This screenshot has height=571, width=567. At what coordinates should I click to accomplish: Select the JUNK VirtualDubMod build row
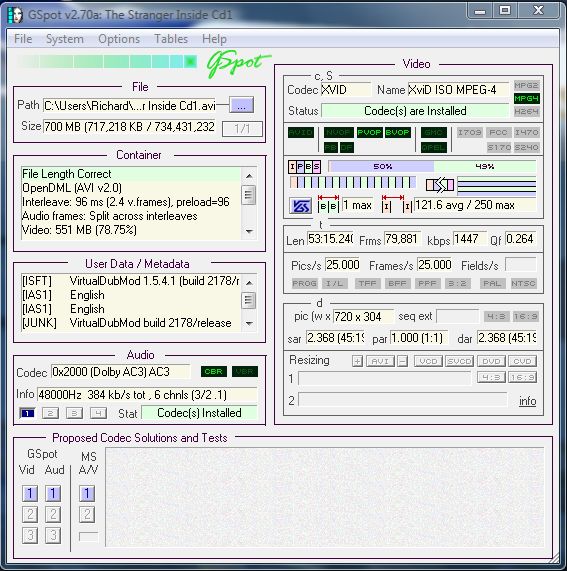pos(131,323)
